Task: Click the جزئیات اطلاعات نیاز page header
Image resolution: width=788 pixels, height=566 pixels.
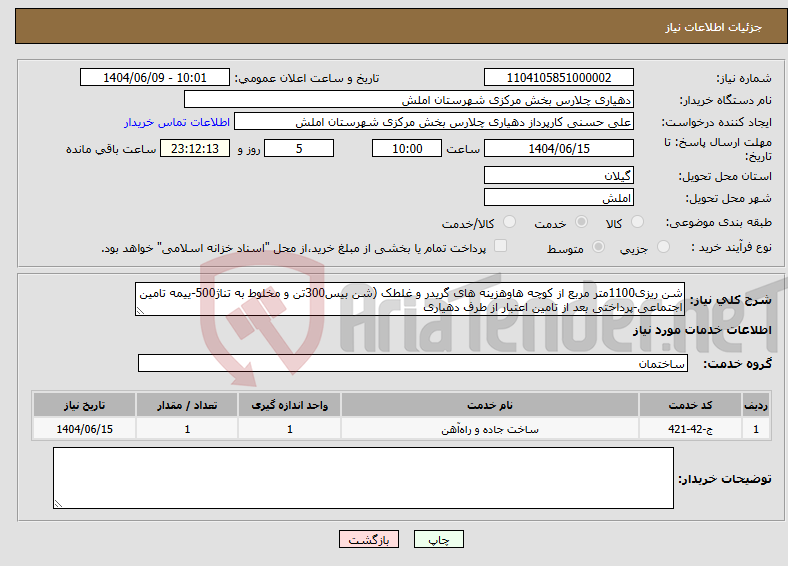Action: point(714,27)
